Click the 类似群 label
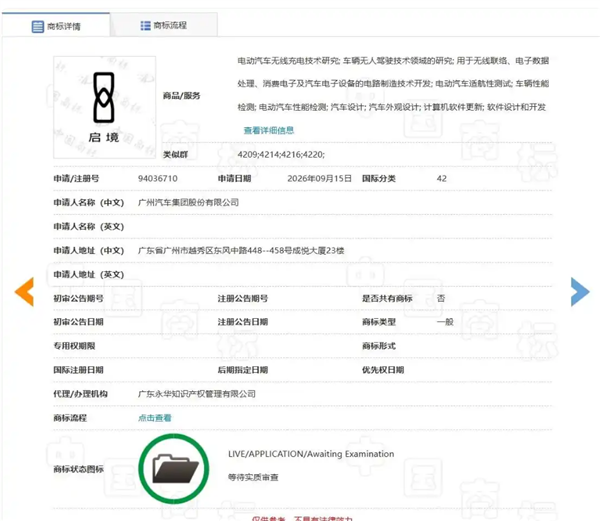Screen dimensions: 600x521 tap(175, 155)
